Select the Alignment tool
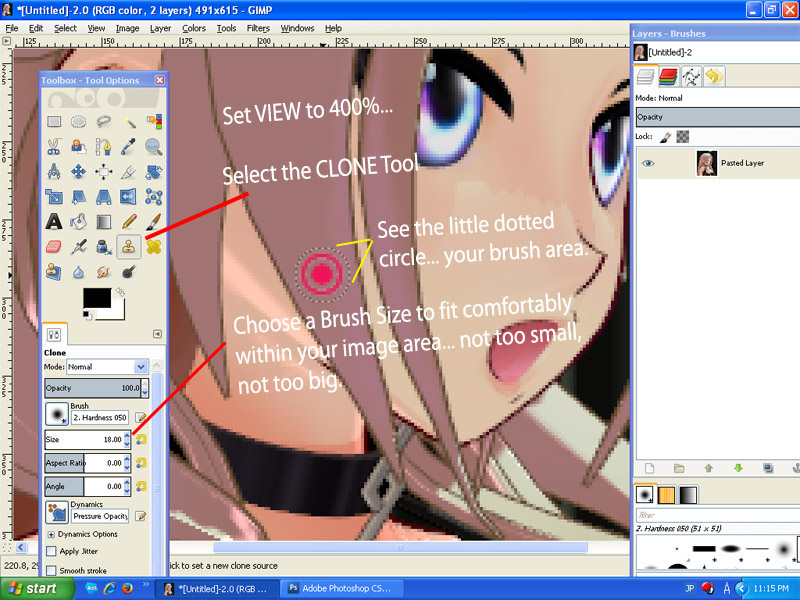Viewport: 800px width, 600px height. click(104, 172)
